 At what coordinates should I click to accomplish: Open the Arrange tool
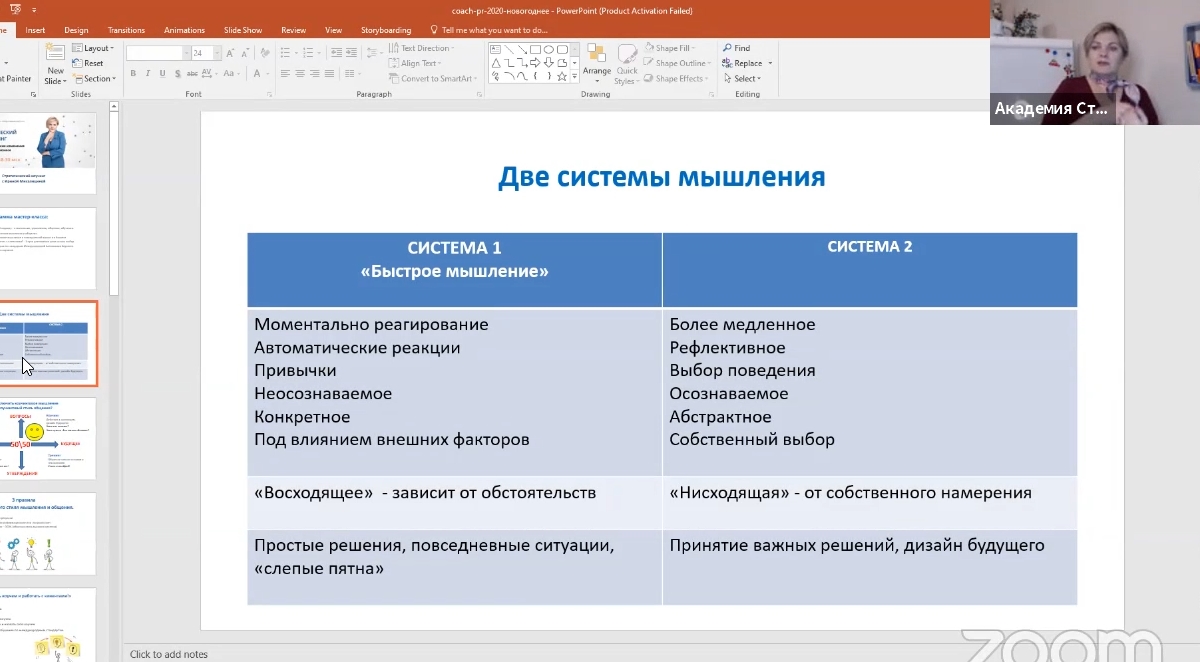point(597,60)
